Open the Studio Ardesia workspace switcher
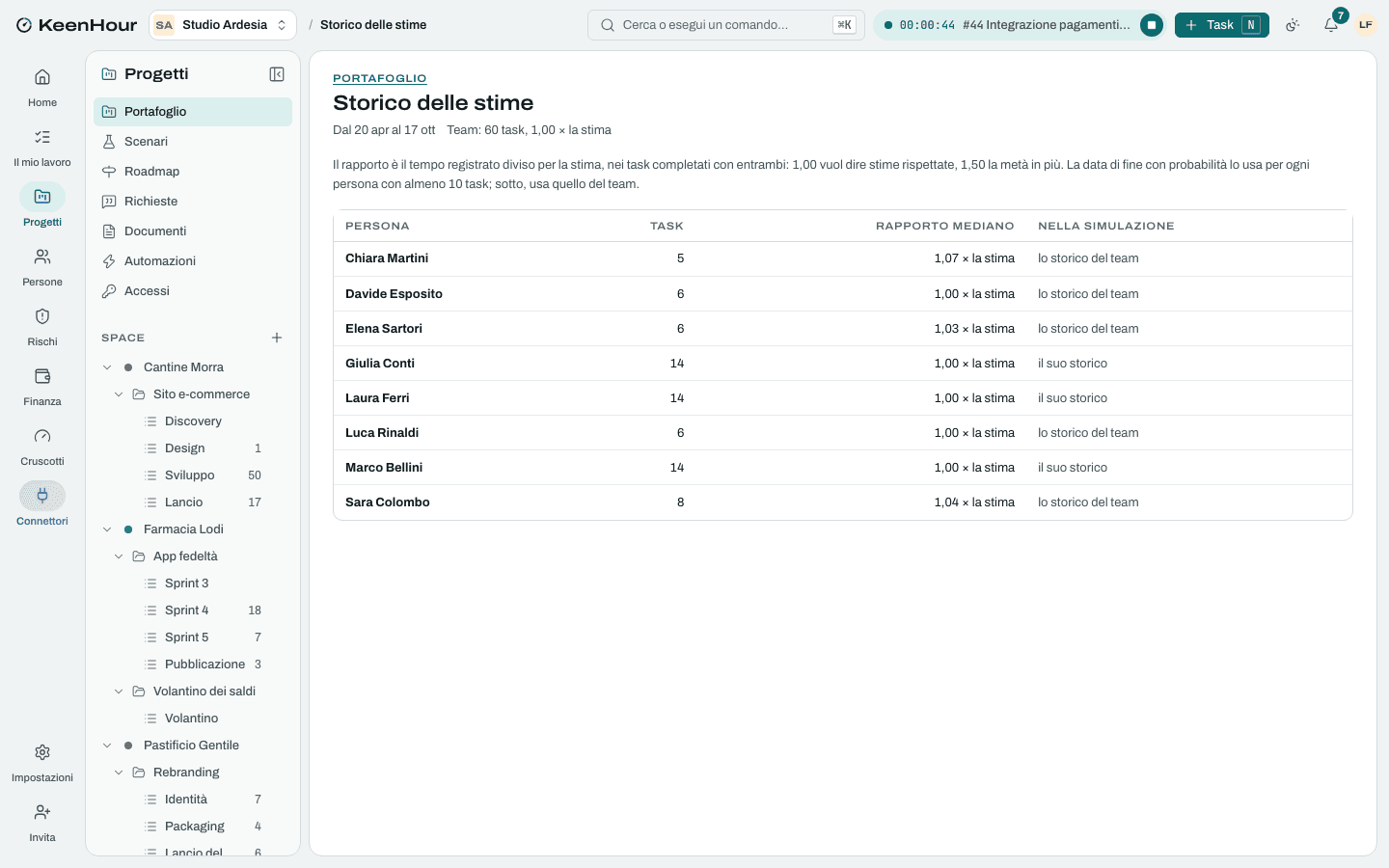This screenshot has width=1389, height=868. (222, 25)
